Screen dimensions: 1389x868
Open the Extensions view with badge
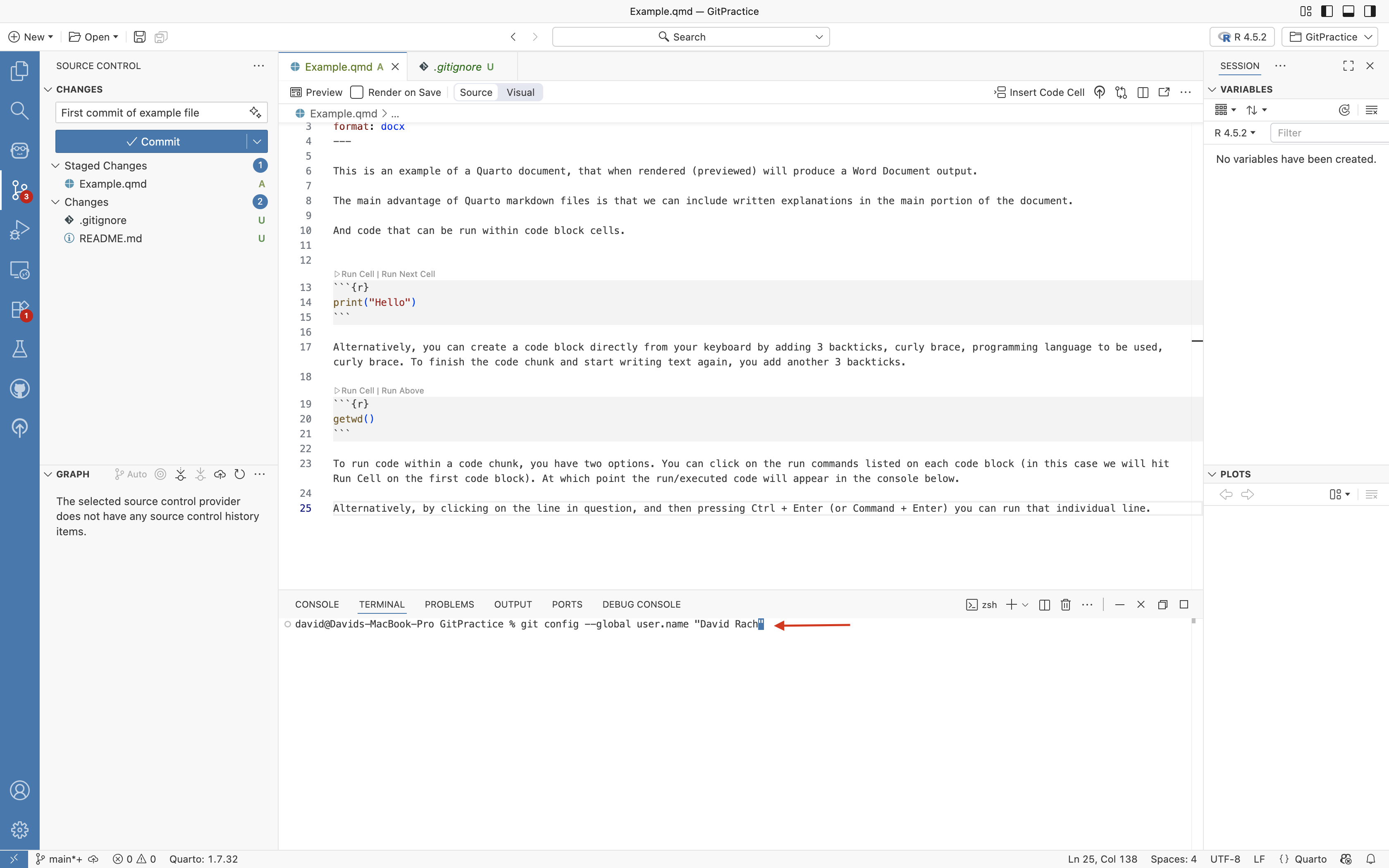pos(19,310)
